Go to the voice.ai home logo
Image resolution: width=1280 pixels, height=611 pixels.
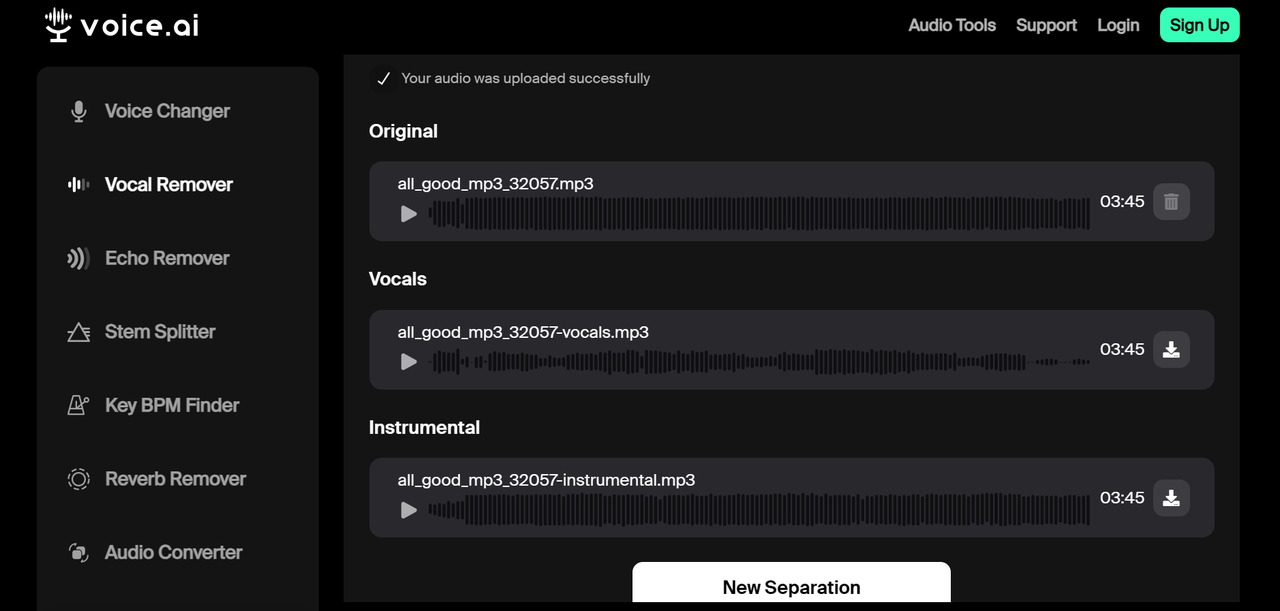(122, 25)
